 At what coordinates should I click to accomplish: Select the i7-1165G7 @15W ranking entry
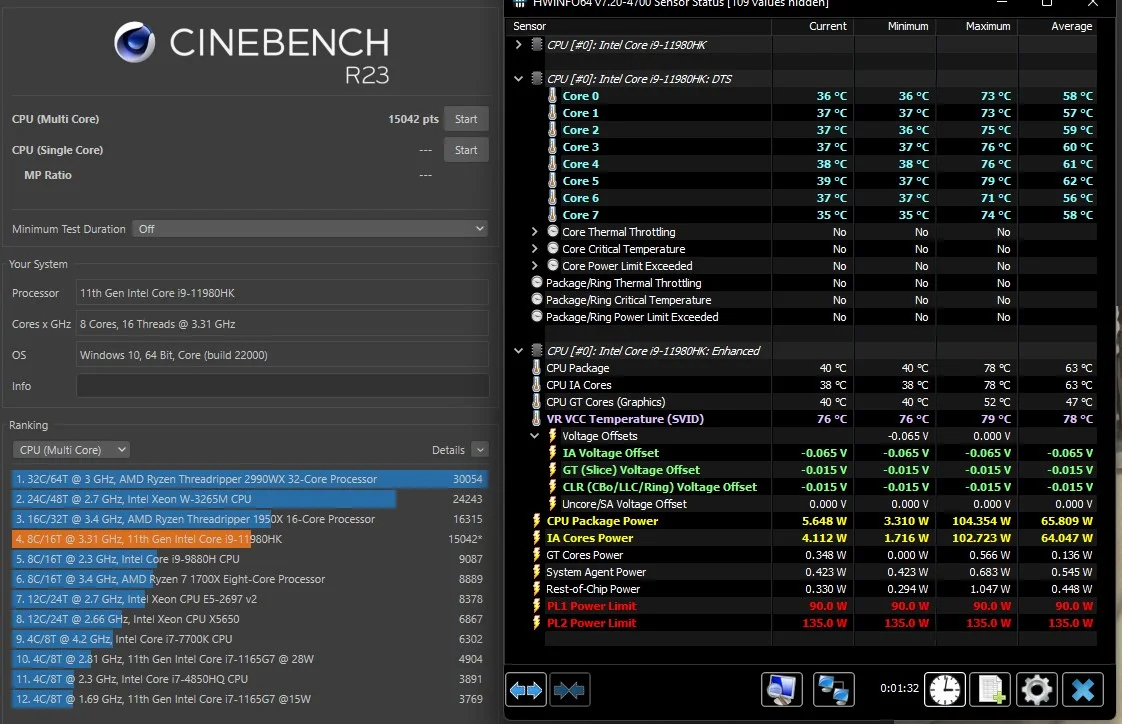[x=250, y=699]
